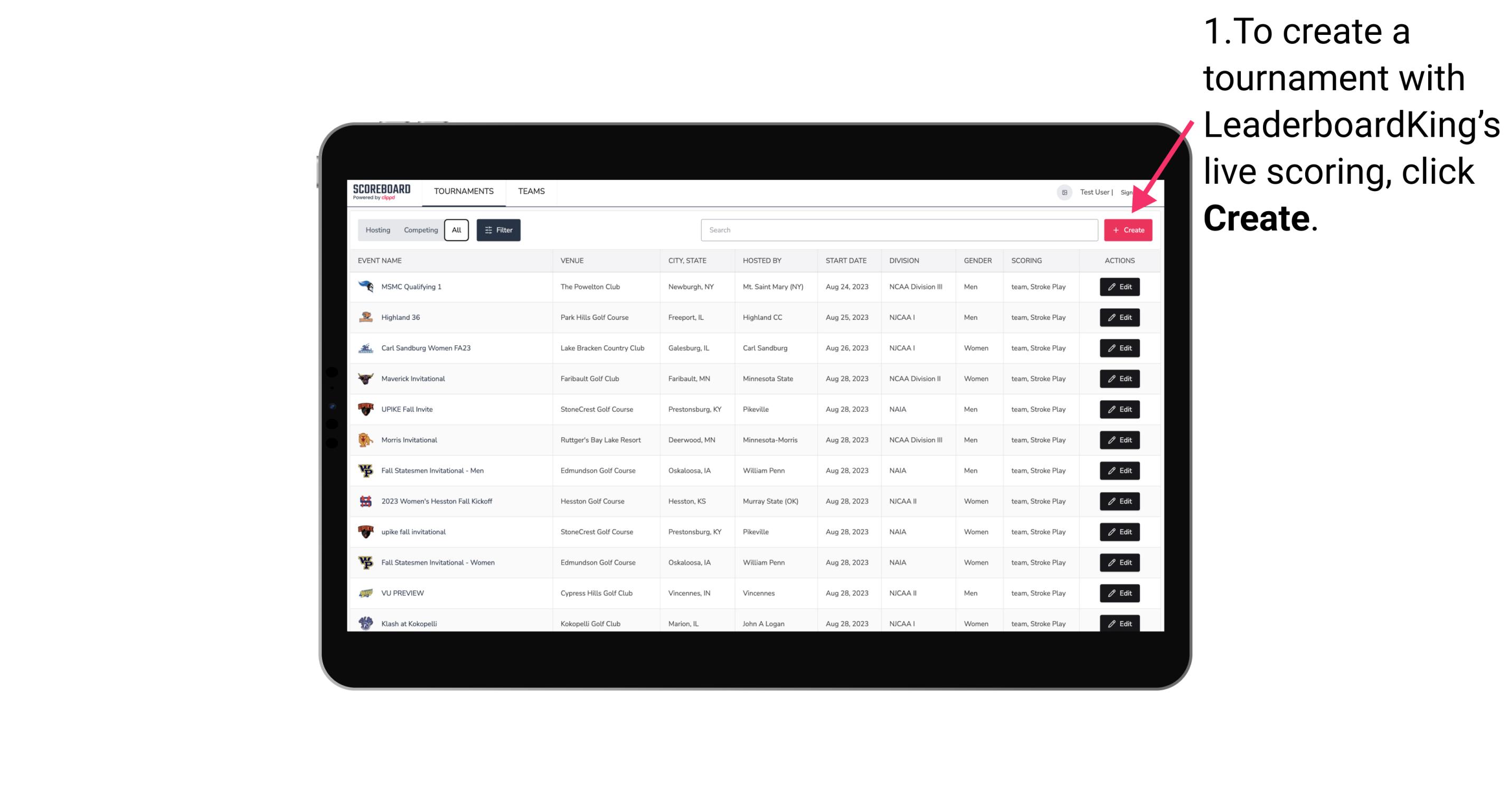
Task: Click the Edit icon for Morris Invitational
Action: pos(1119,440)
